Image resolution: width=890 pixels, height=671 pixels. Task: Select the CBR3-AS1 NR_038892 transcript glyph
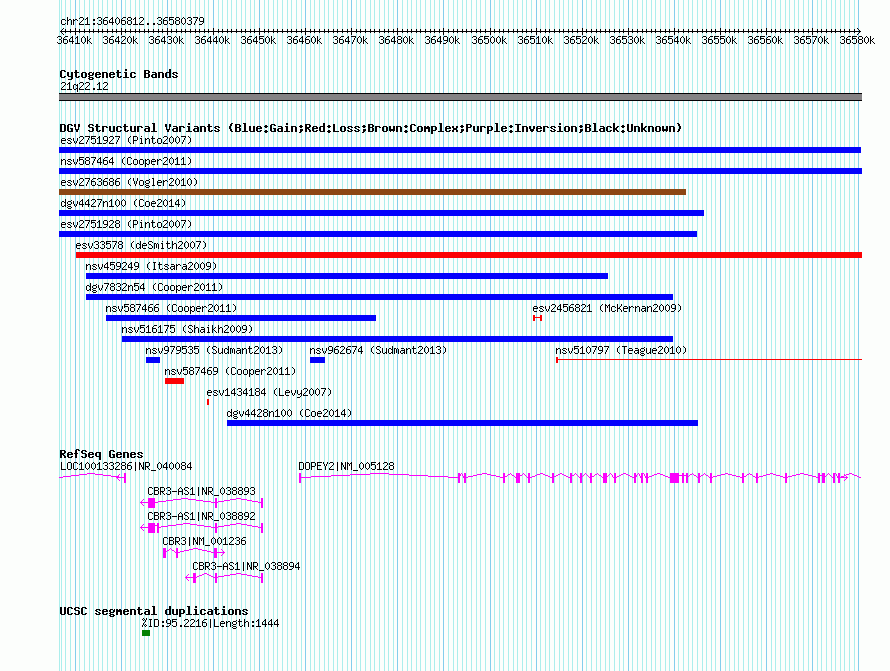click(201, 528)
